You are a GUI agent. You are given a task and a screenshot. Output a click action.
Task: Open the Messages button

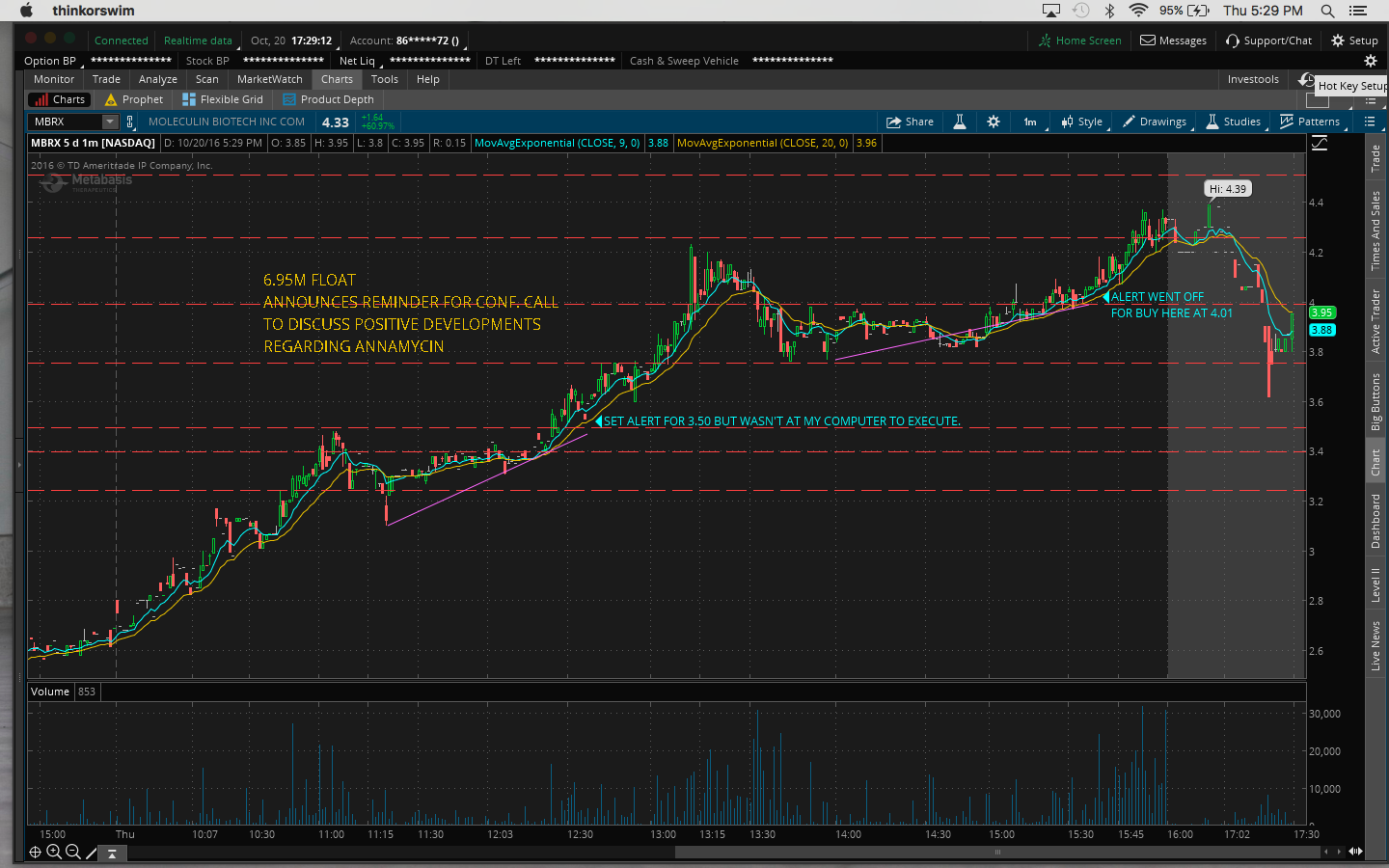coord(1173,41)
